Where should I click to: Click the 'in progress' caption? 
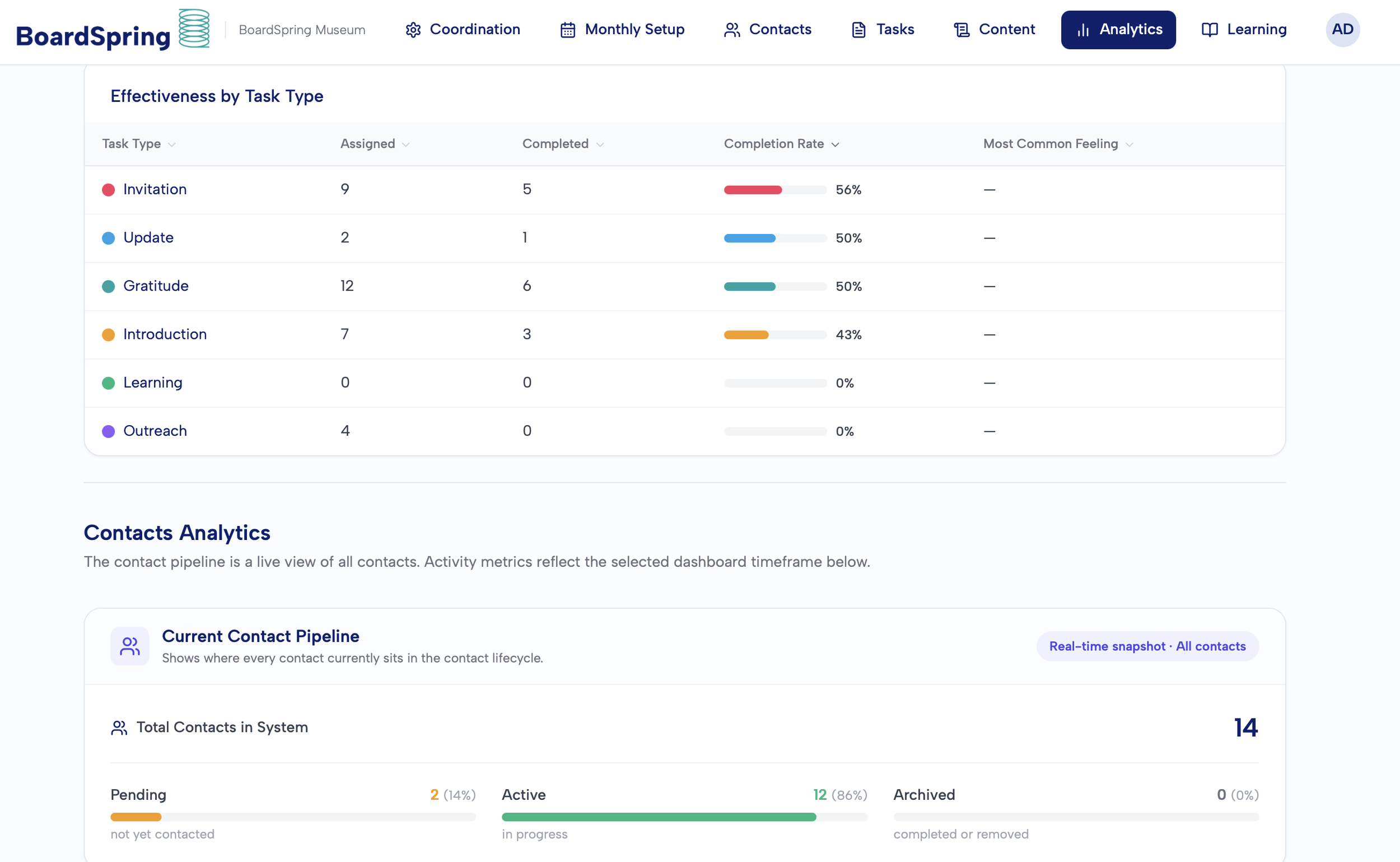(535, 835)
